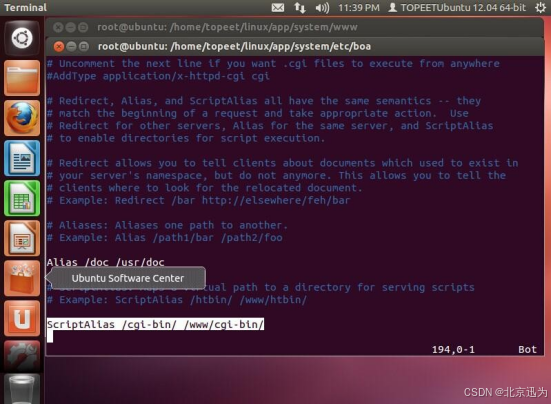Click the 'Redirect for other servers' comment line
552x404 pixels.
point(270,126)
